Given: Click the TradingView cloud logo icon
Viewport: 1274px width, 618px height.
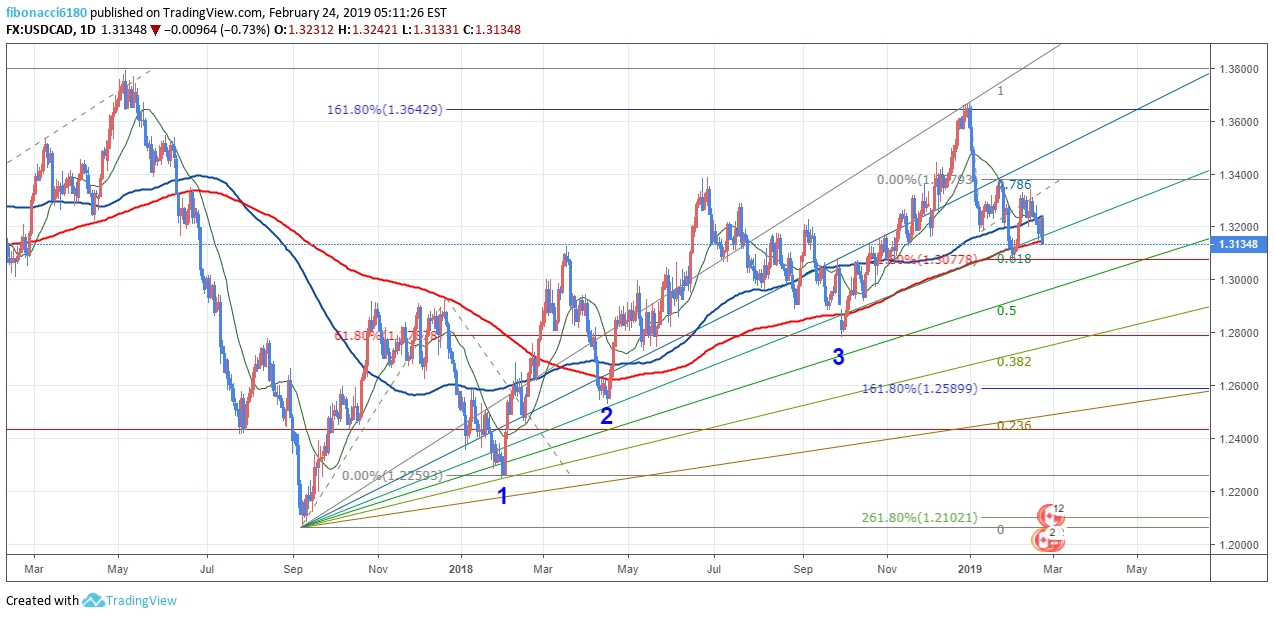Looking at the screenshot, I should click(94, 600).
